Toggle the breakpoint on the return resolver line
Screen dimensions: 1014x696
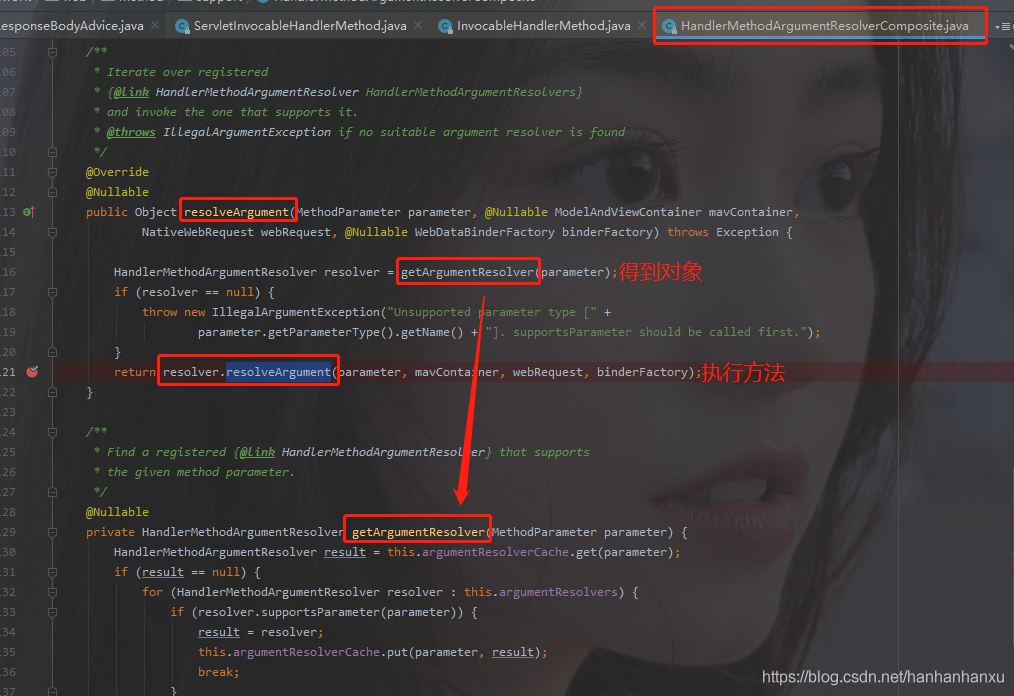[32, 371]
